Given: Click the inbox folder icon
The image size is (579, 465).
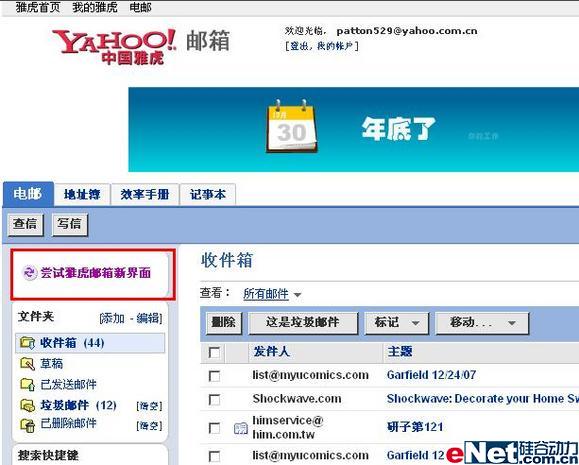Looking at the screenshot, I should click(27, 343).
